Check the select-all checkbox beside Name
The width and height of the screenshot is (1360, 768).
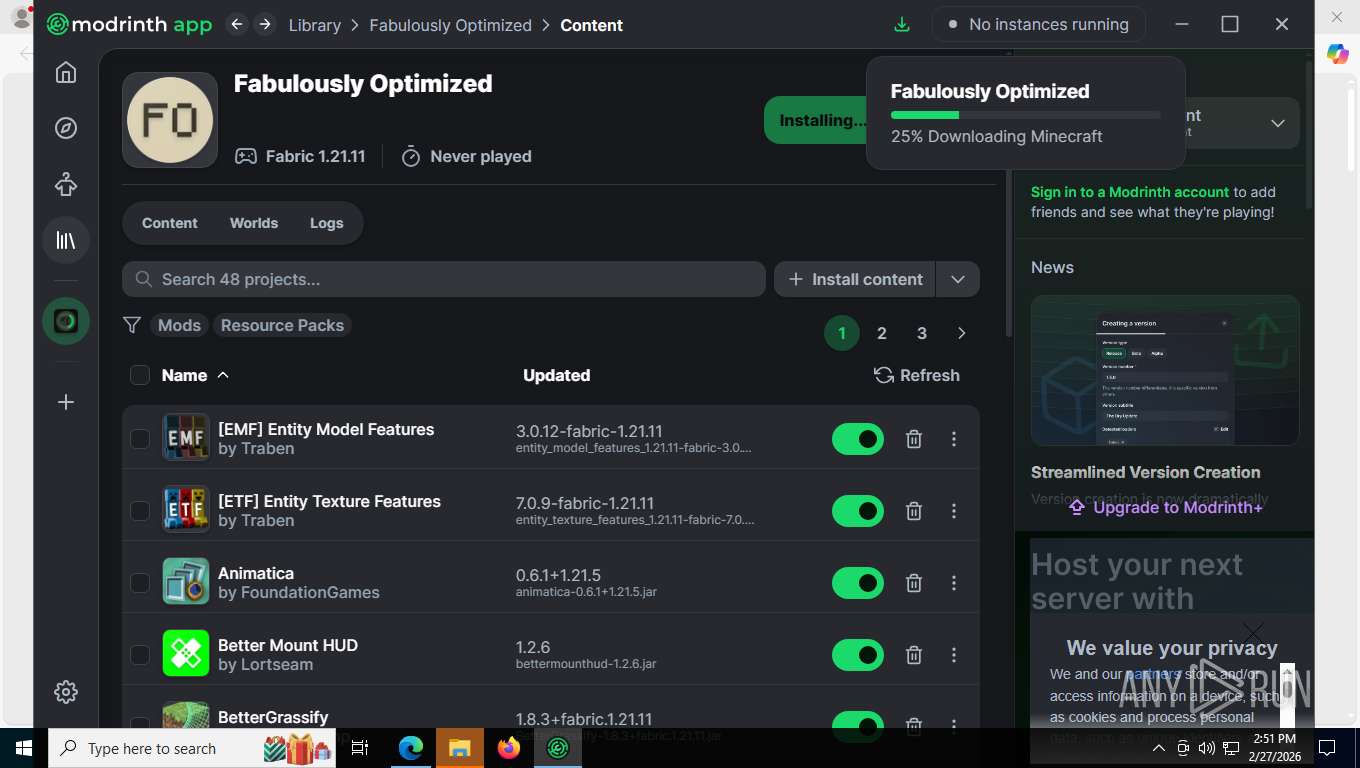click(x=140, y=375)
